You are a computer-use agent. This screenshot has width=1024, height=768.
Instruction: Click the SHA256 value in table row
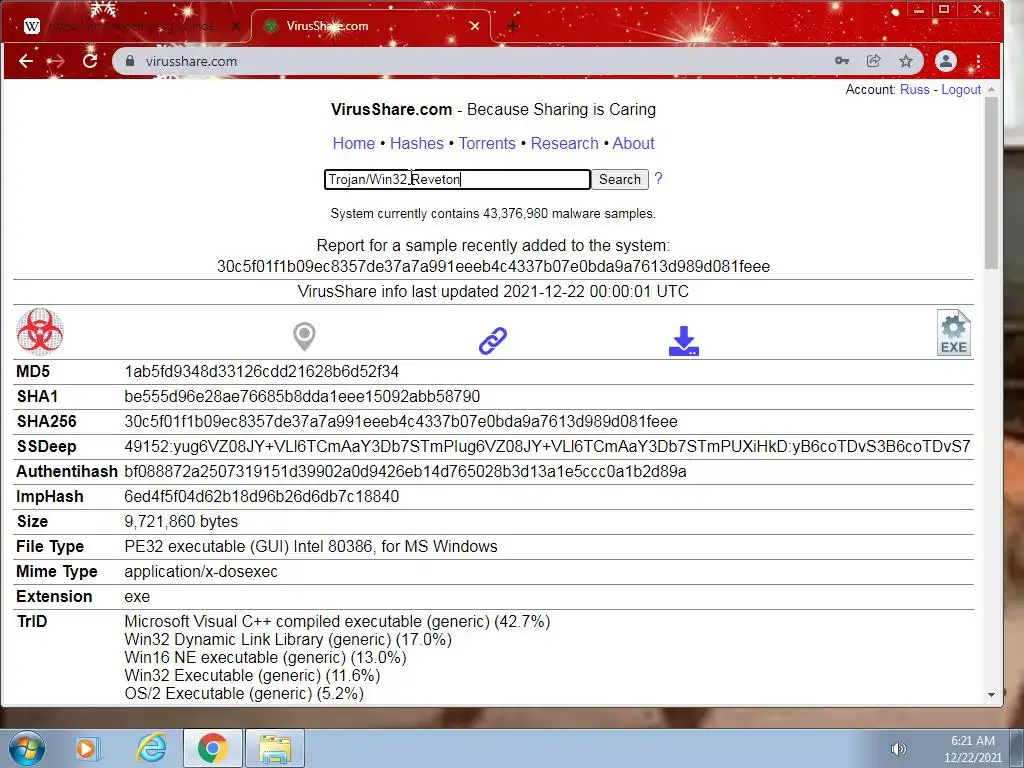(x=401, y=421)
